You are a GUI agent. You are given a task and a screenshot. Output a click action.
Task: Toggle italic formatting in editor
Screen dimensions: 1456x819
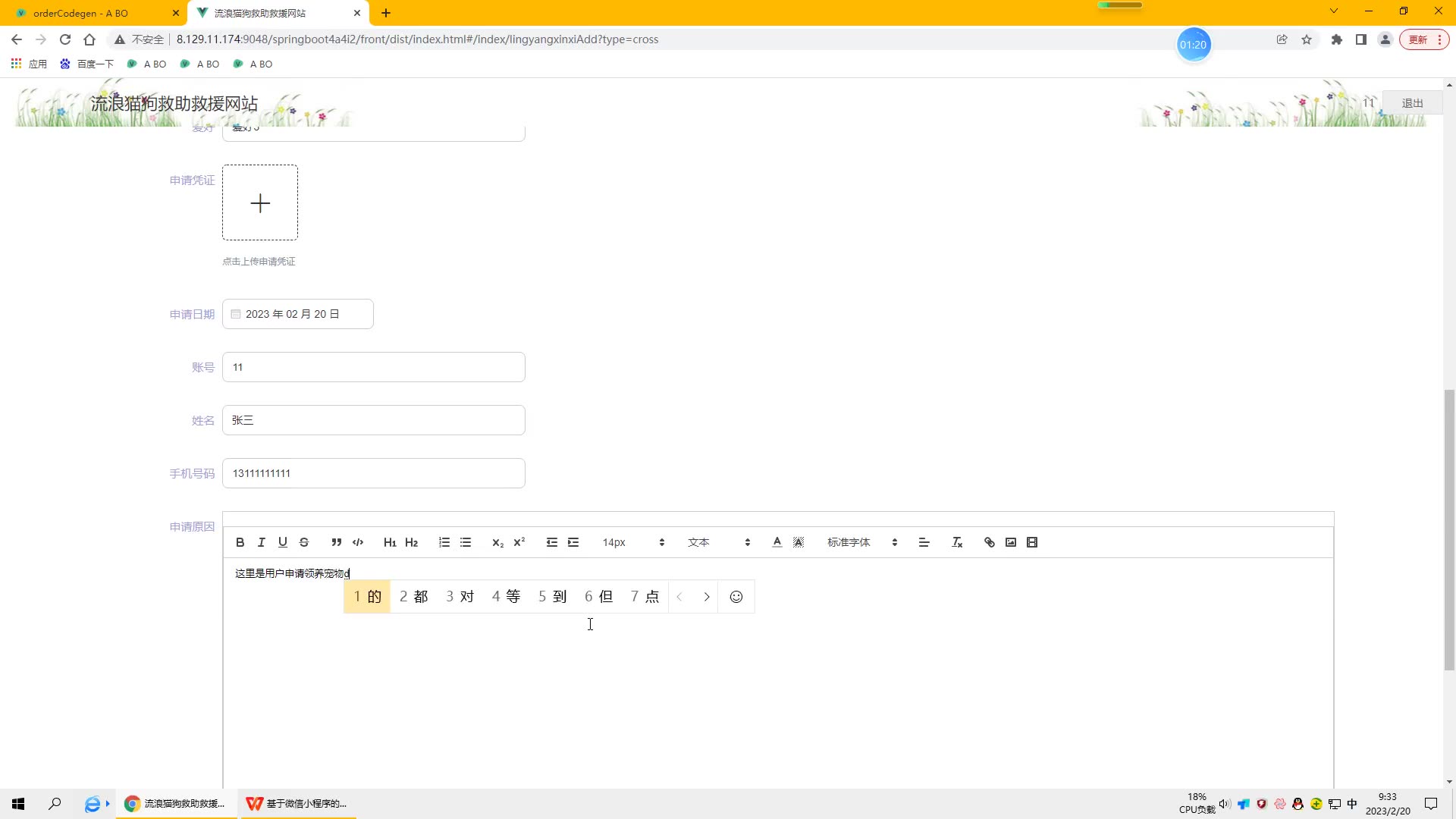(262, 542)
